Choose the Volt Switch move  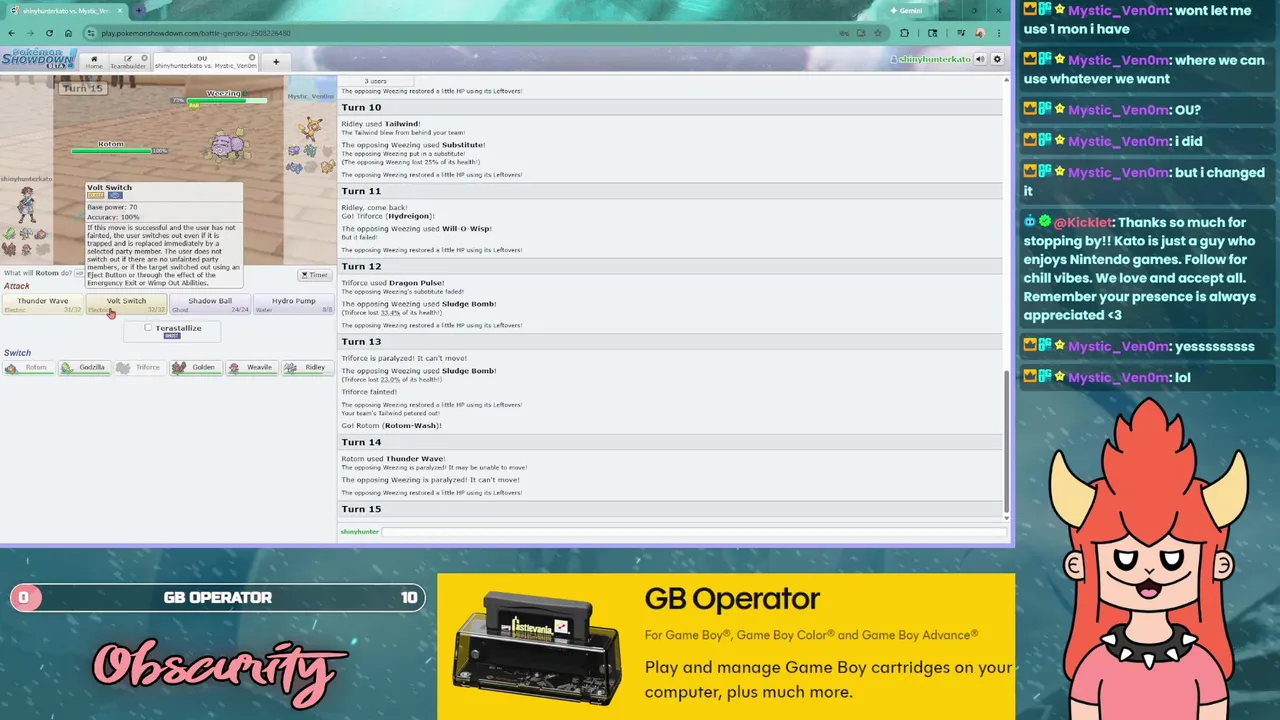[x=127, y=304]
